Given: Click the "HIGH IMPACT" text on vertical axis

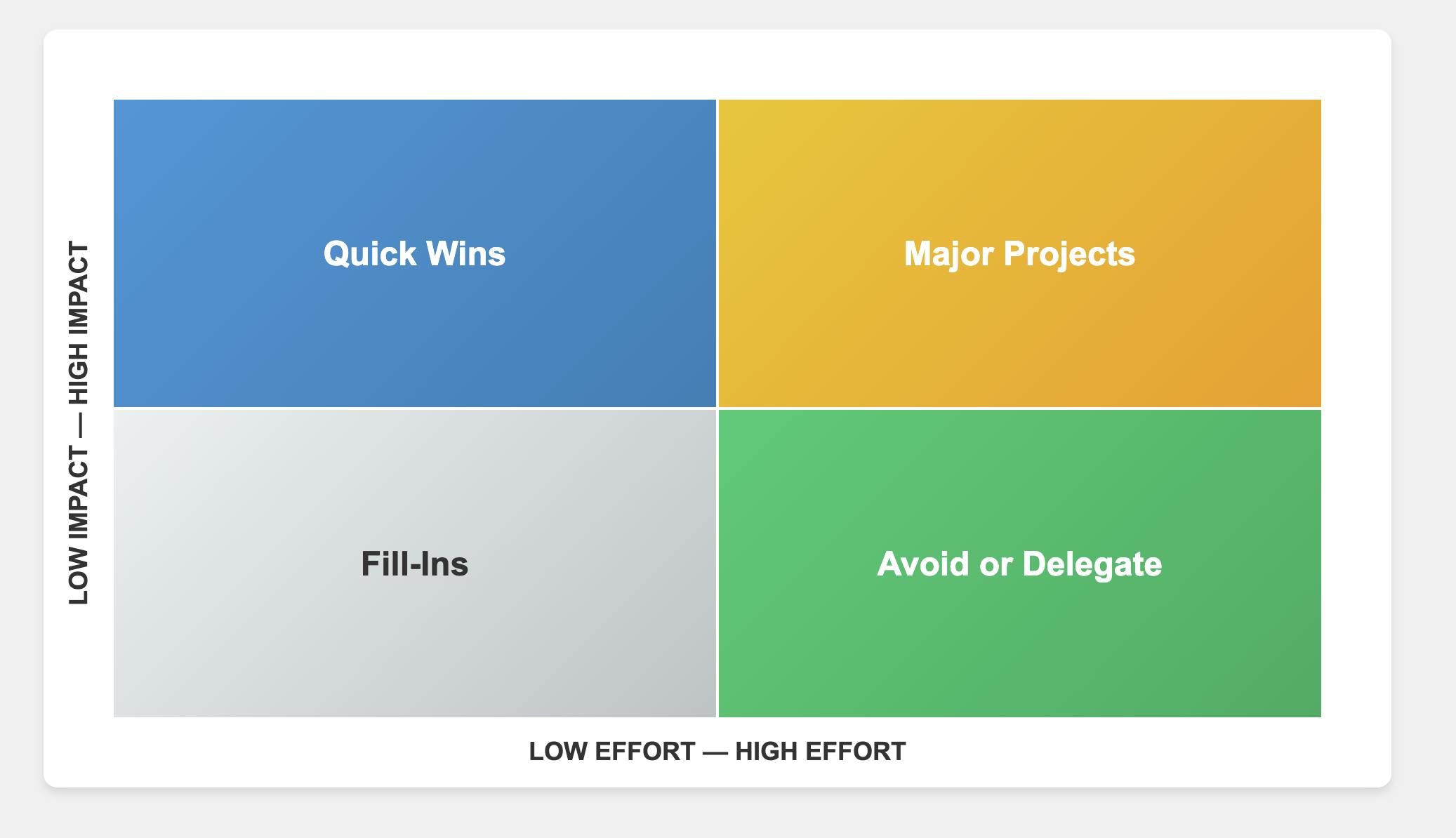Looking at the screenshot, I should point(79,323).
